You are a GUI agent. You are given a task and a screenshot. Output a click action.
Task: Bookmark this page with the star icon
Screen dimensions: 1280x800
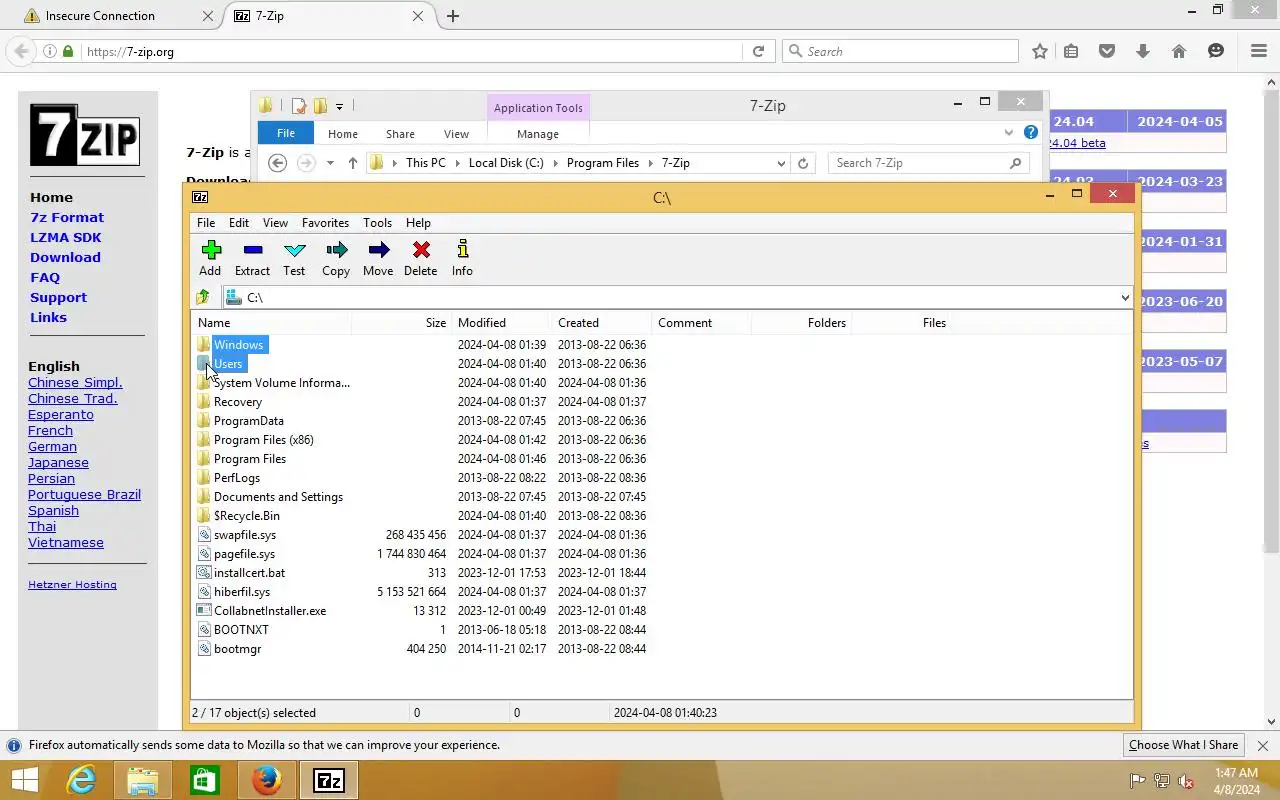point(1040,51)
